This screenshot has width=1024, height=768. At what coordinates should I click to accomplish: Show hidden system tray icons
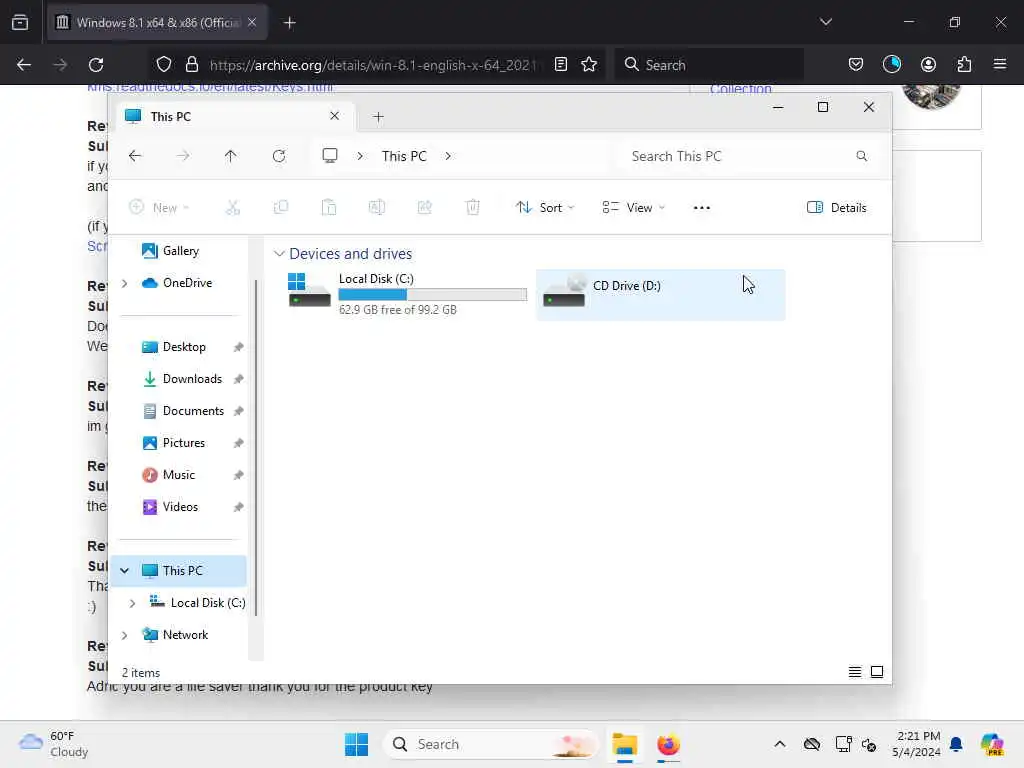[x=780, y=744]
